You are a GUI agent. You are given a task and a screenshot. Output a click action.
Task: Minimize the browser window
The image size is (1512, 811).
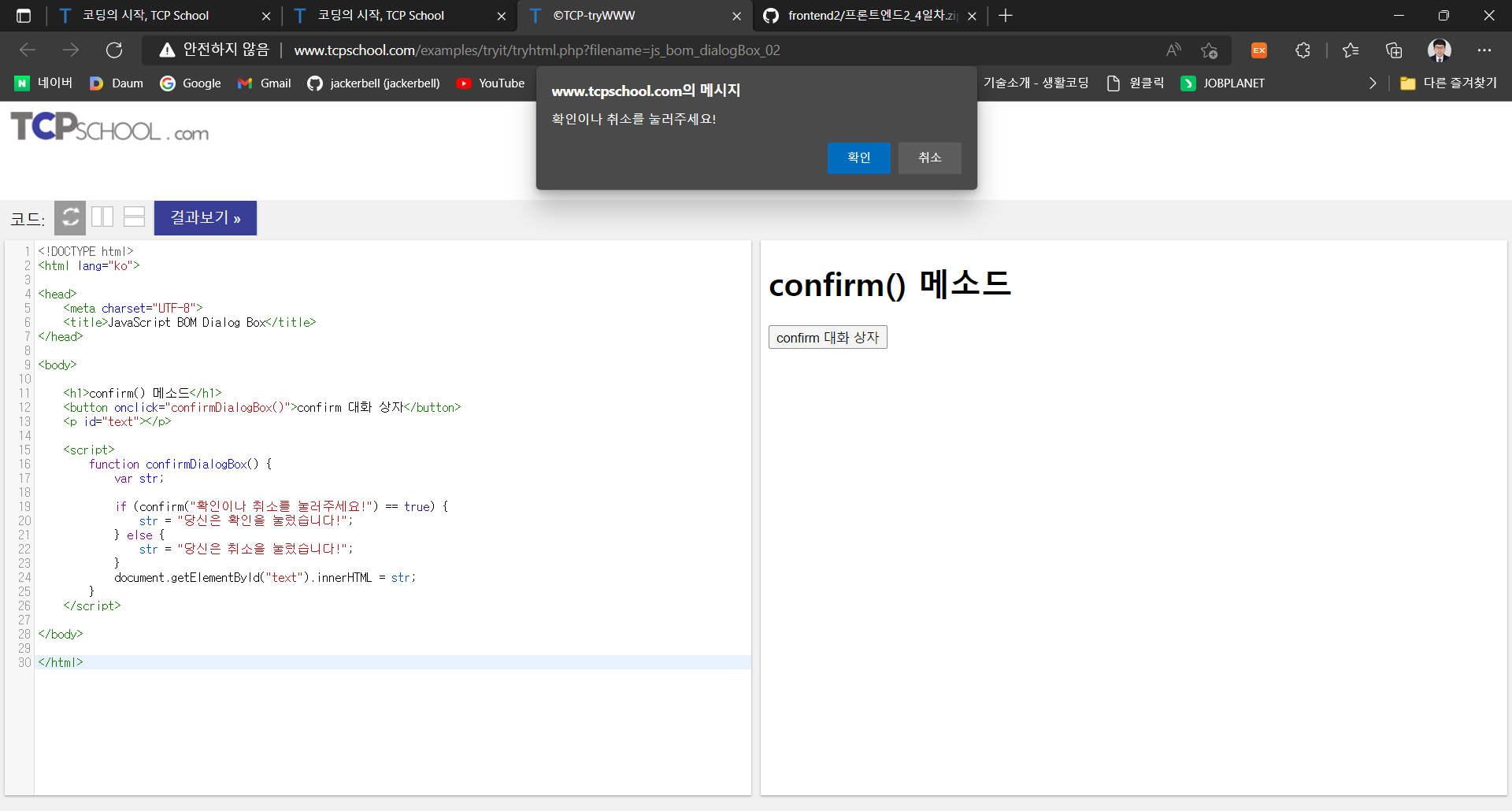point(1399,16)
